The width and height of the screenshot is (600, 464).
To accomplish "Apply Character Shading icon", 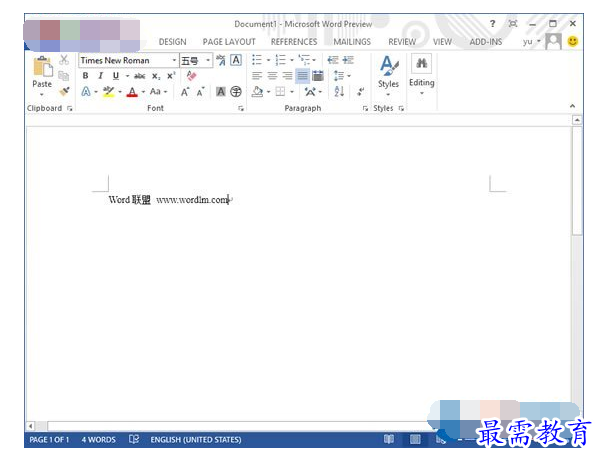I will (221, 92).
